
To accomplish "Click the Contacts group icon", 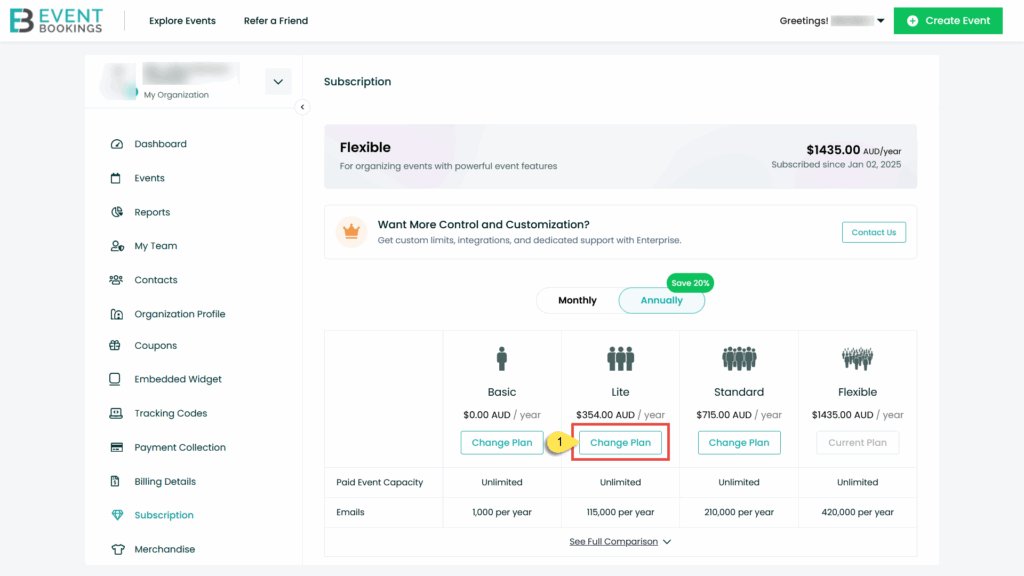I will click(116, 280).
